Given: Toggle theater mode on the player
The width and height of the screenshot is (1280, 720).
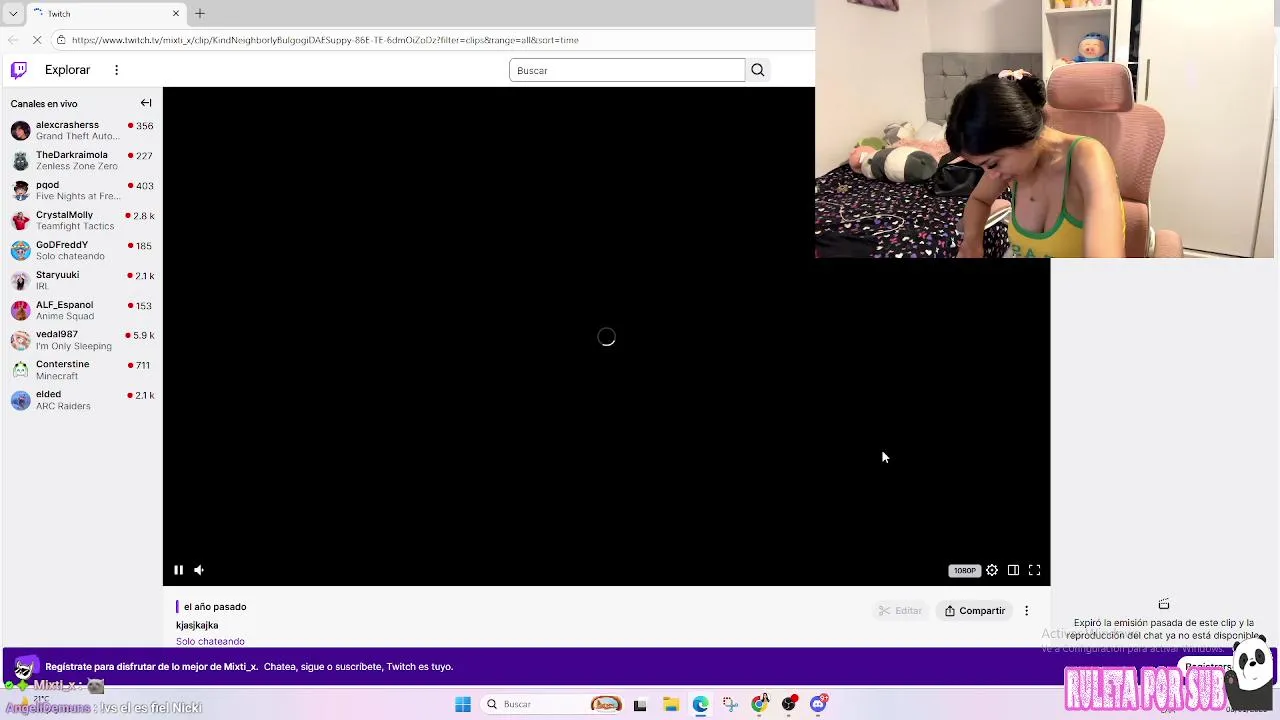Looking at the screenshot, I should (x=1013, y=570).
